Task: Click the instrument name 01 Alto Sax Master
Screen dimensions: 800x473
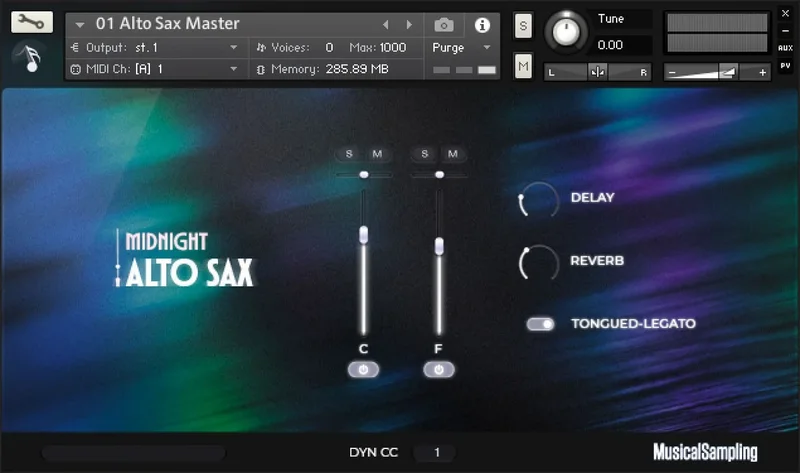Action: coord(167,23)
